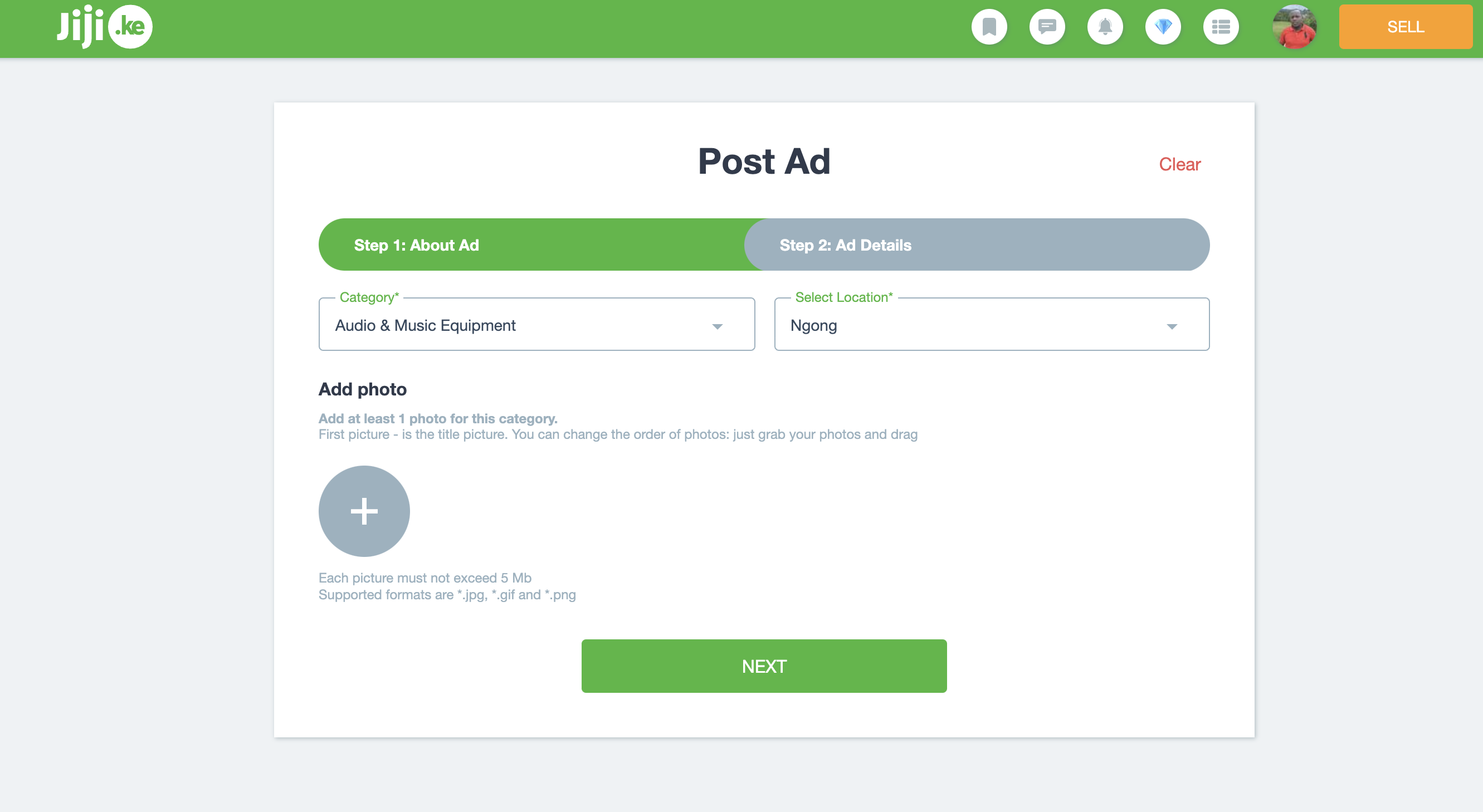Open the Select Location dropdown
This screenshot has height=812, width=1483.
tap(992, 325)
